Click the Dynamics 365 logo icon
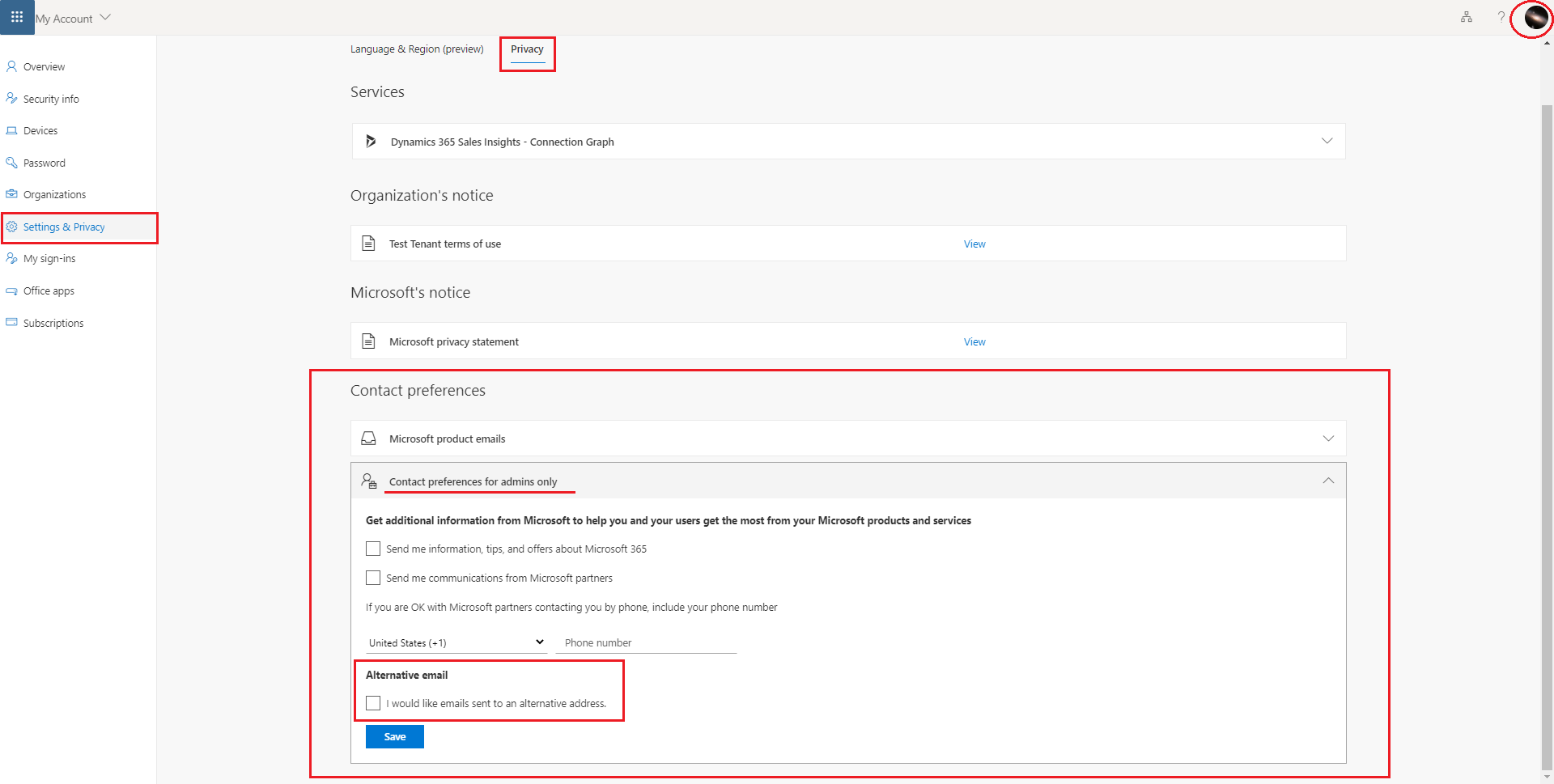Screen dimensions: 1554x784 [x=371, y=142]
